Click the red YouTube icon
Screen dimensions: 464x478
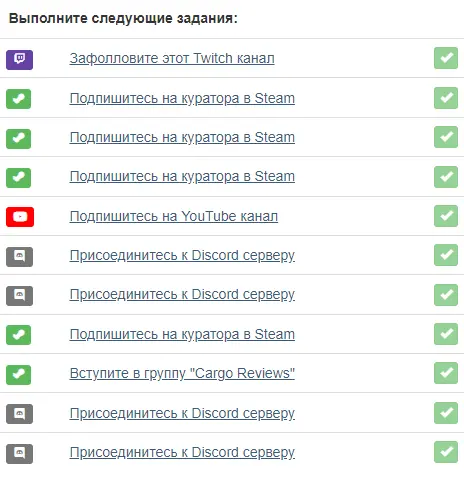coord(20,217)
